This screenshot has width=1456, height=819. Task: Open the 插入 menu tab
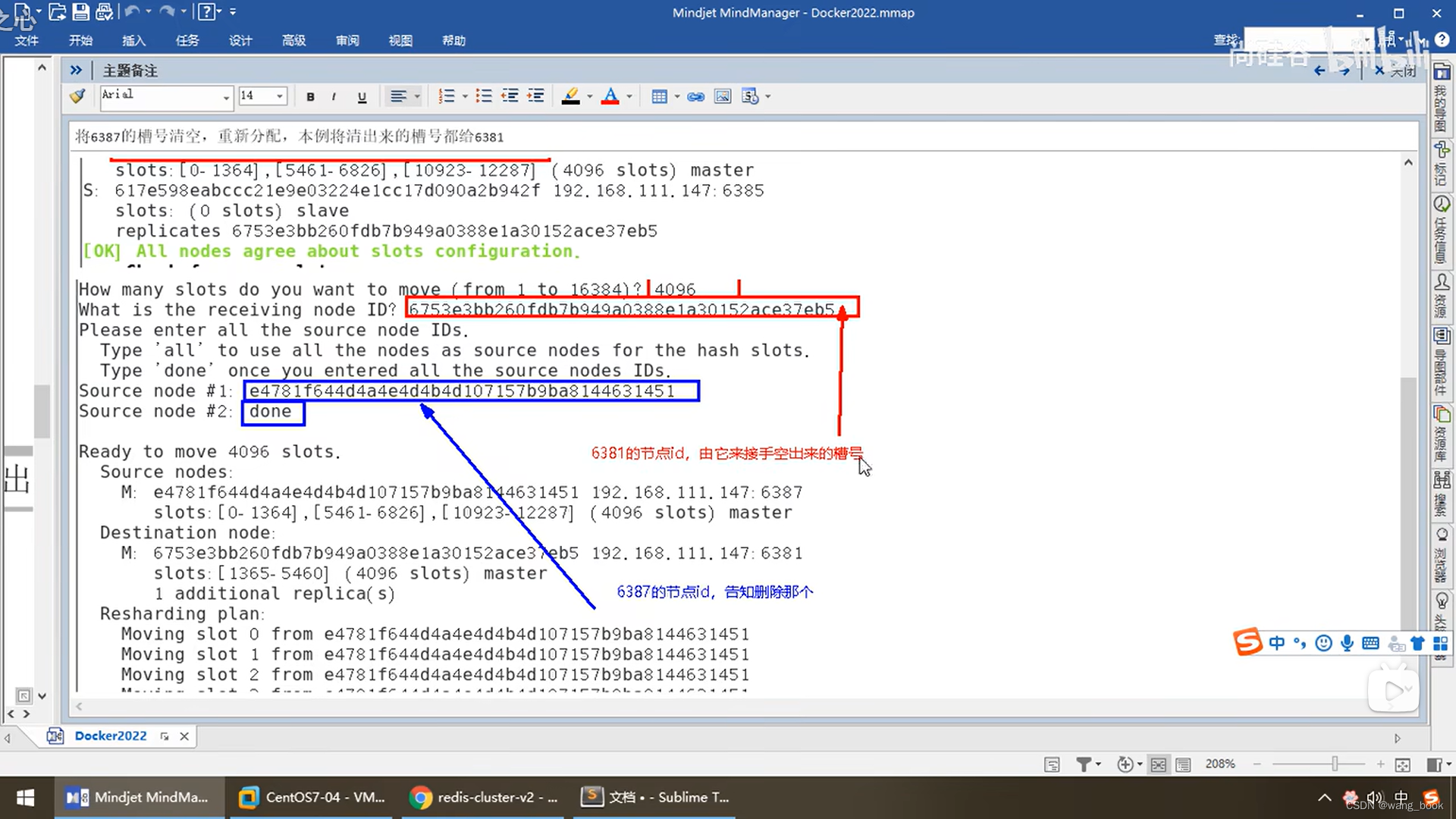point(133,40)
